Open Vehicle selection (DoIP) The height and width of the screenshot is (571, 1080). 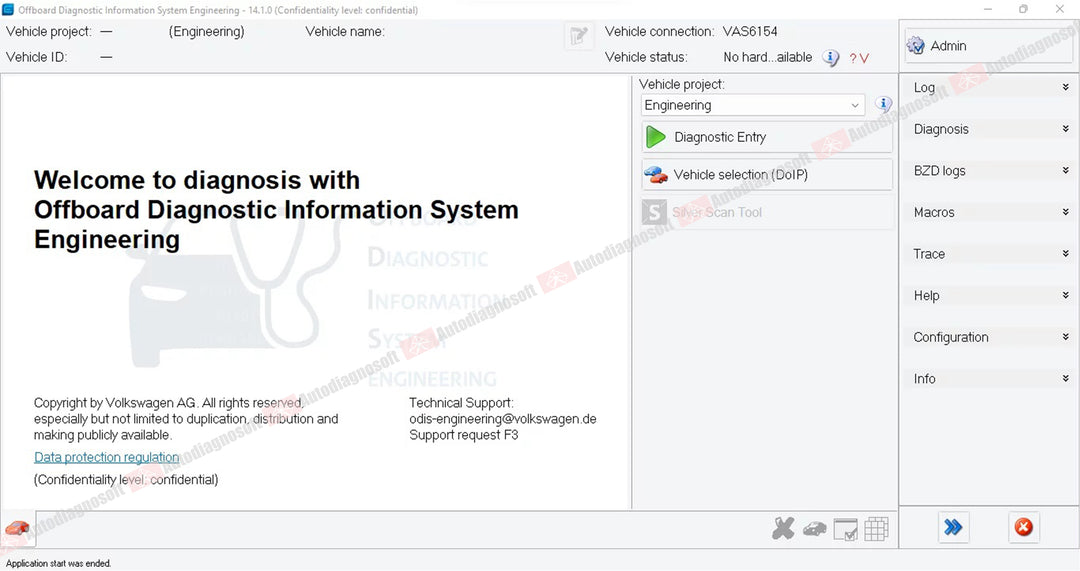click(767, 175)
